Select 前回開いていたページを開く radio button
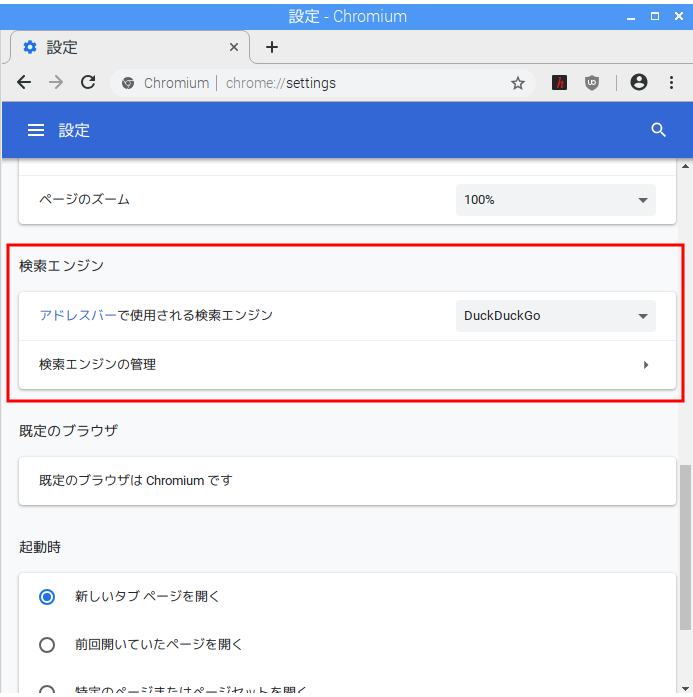The image size is (693, 697). click(47, 645)
